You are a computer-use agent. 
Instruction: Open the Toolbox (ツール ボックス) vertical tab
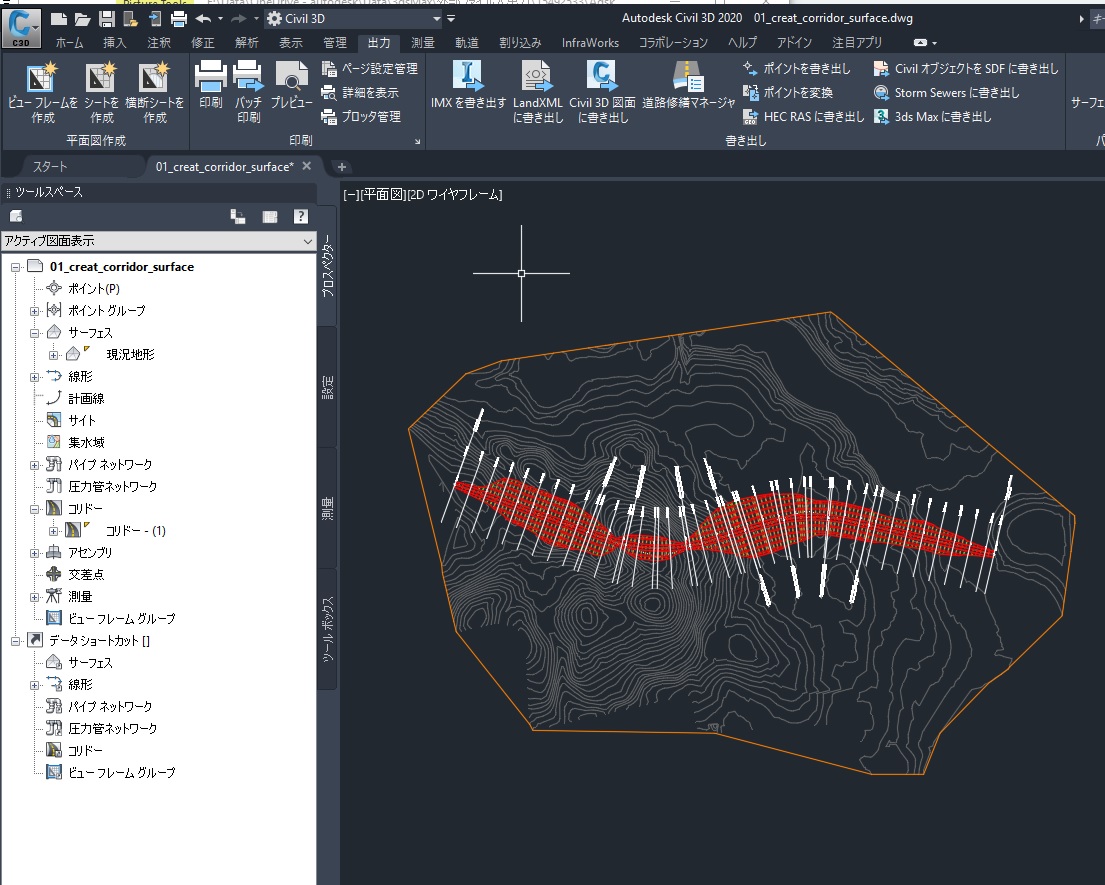coord(328,629)
